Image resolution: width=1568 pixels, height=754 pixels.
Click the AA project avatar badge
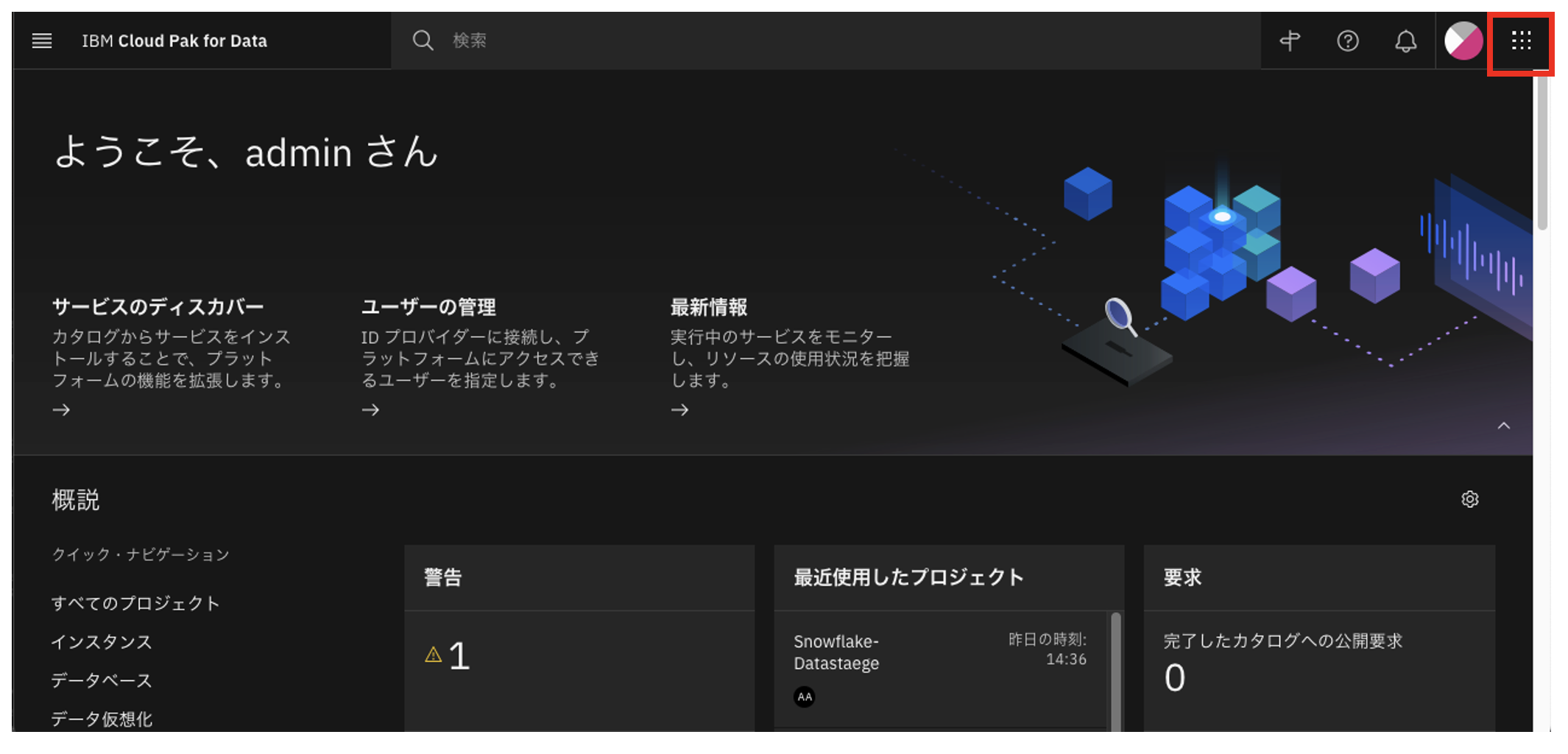tap(804, 697)
